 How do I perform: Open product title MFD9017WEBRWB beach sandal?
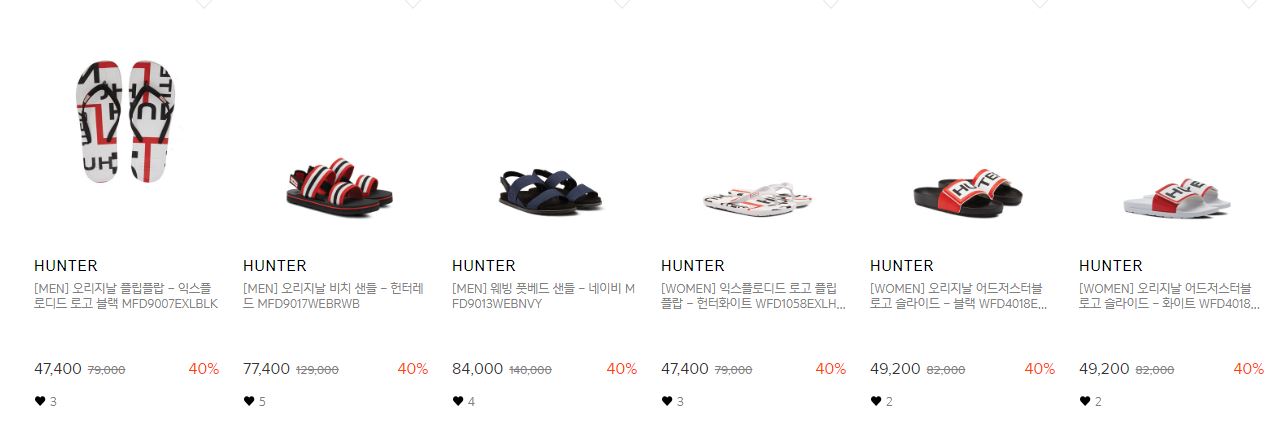tap(334, 296)
